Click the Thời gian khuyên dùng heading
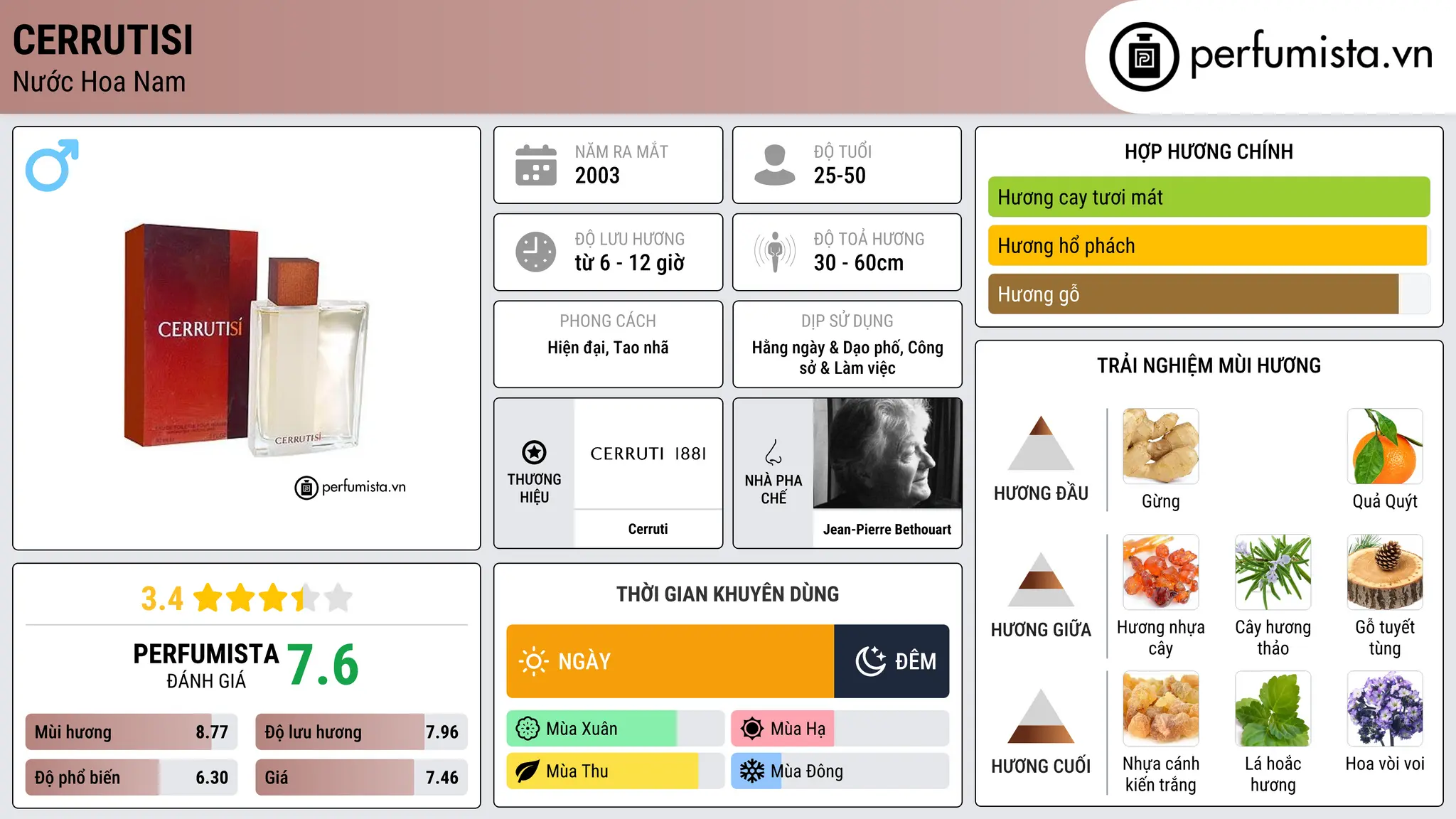1456x819 pixels. tap(728, 594)
